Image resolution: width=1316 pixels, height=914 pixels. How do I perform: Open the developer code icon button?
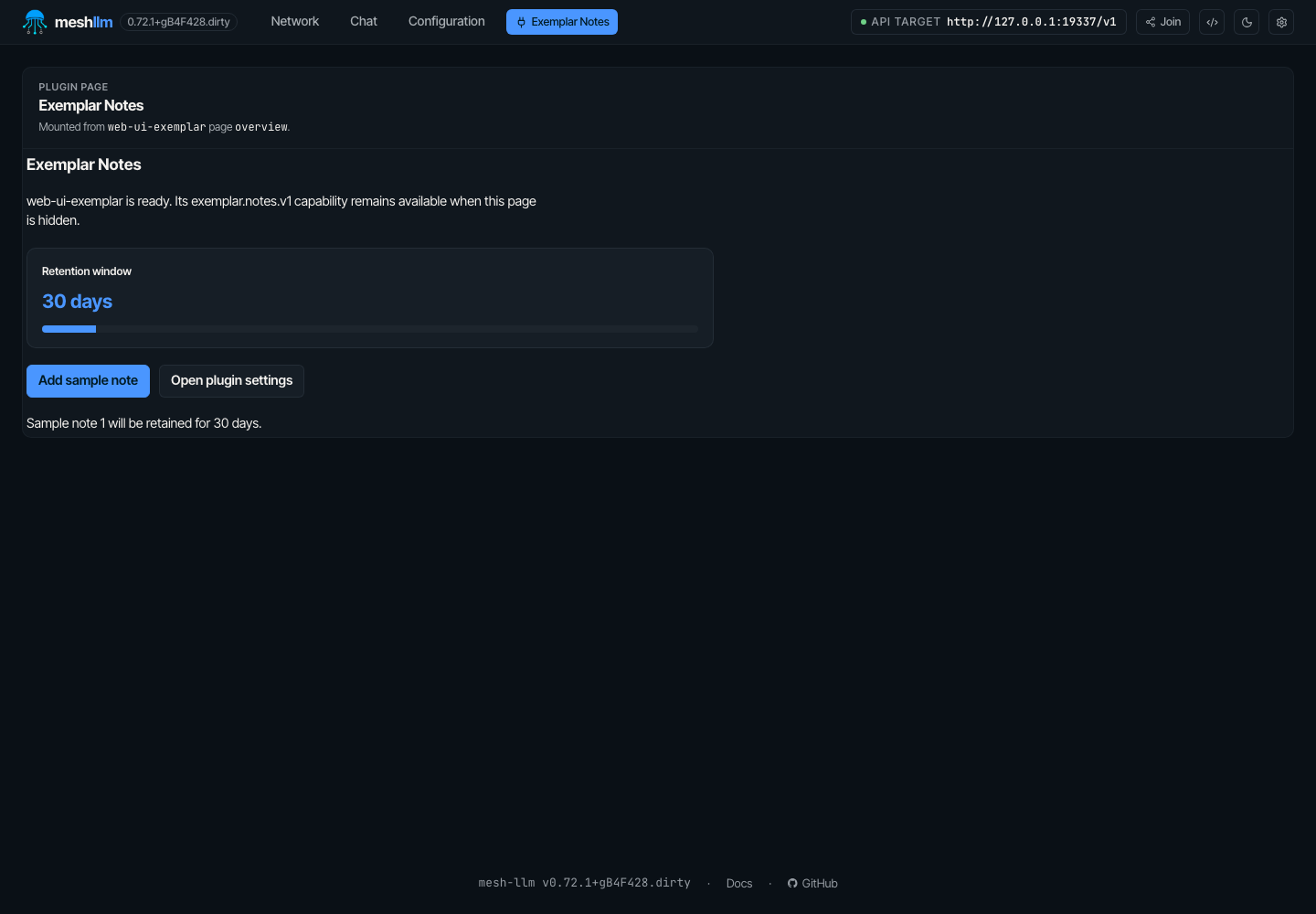click(x=1212, y=22)
